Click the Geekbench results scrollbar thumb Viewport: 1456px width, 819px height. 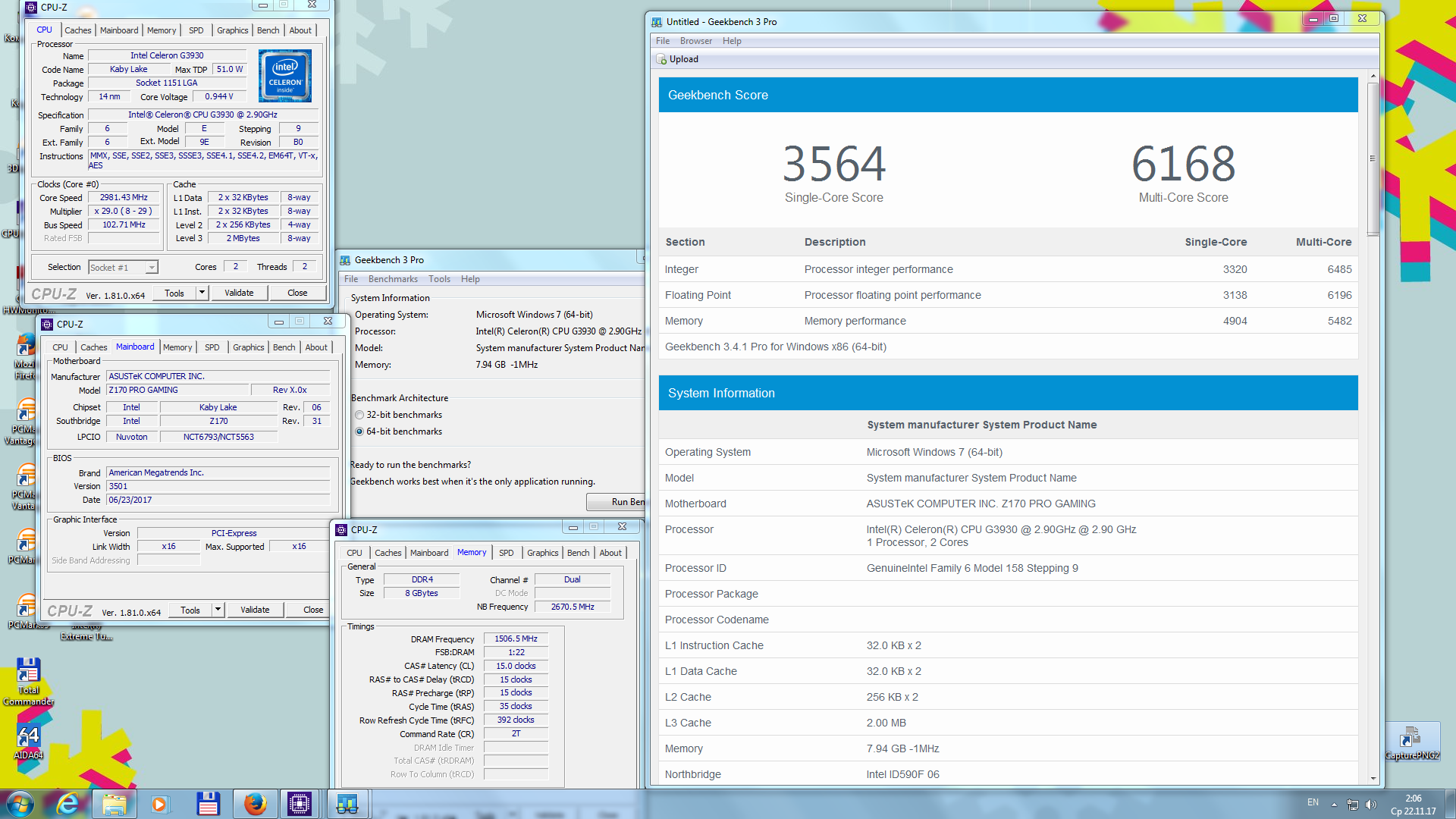(x=1373, y=158)
